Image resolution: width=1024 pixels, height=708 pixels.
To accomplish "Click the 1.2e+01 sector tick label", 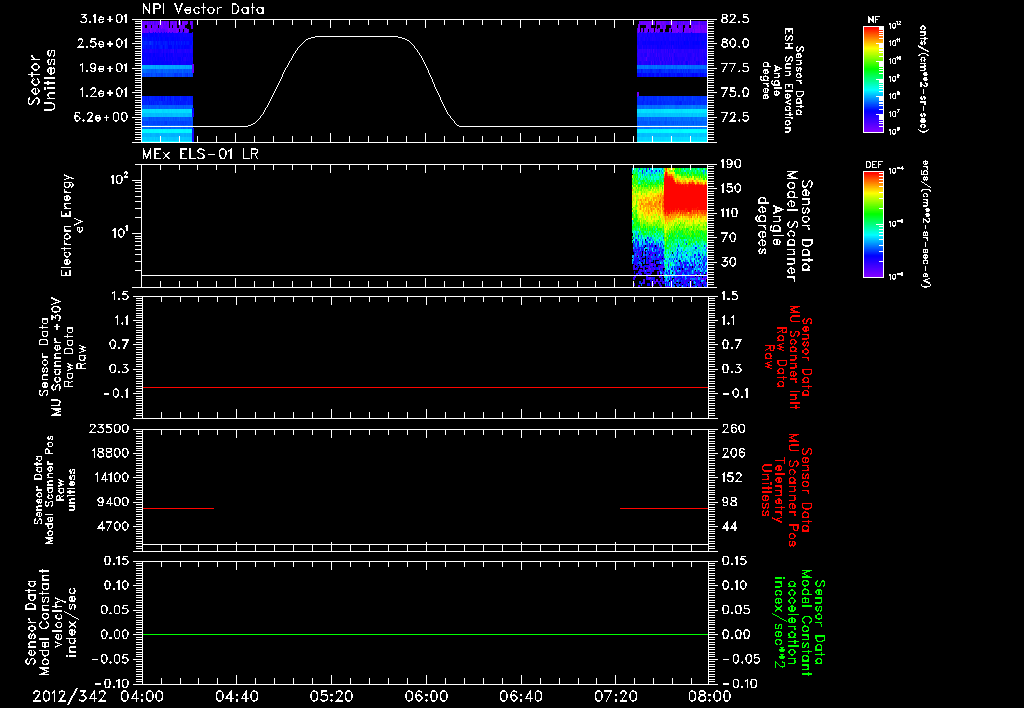I will [x=106, y=93].
